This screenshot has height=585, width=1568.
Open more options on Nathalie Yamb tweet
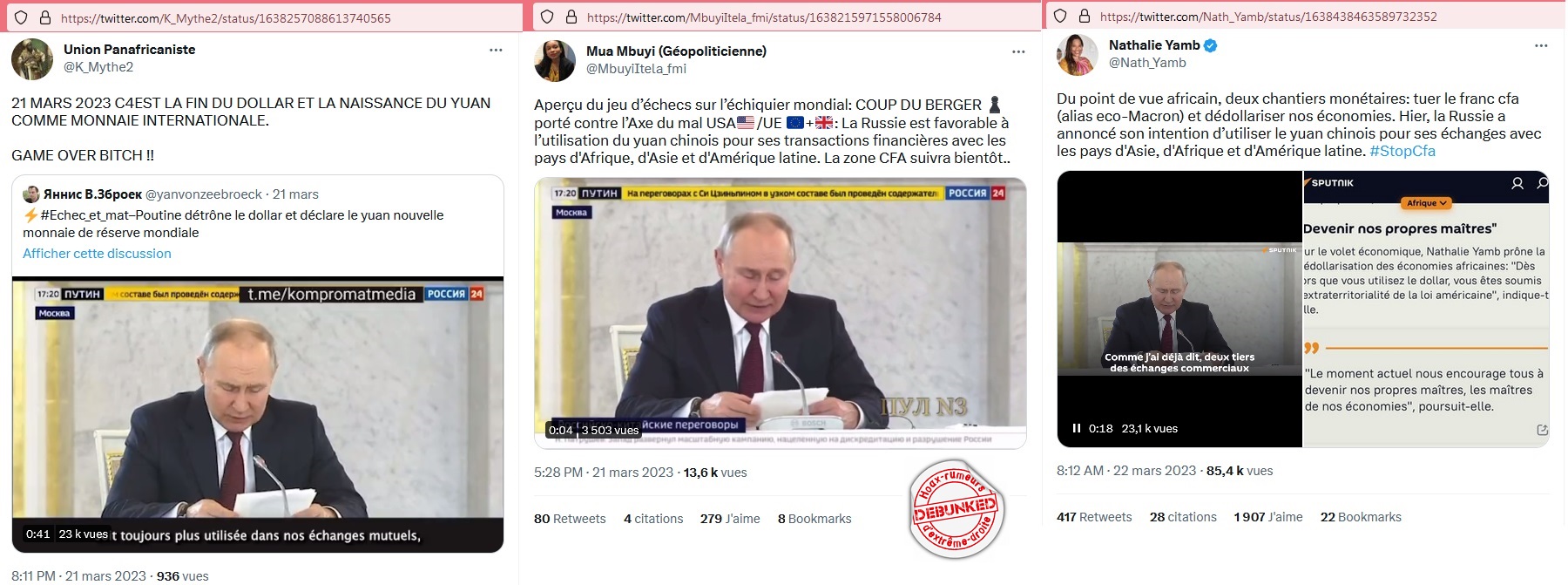point(1541,45)
